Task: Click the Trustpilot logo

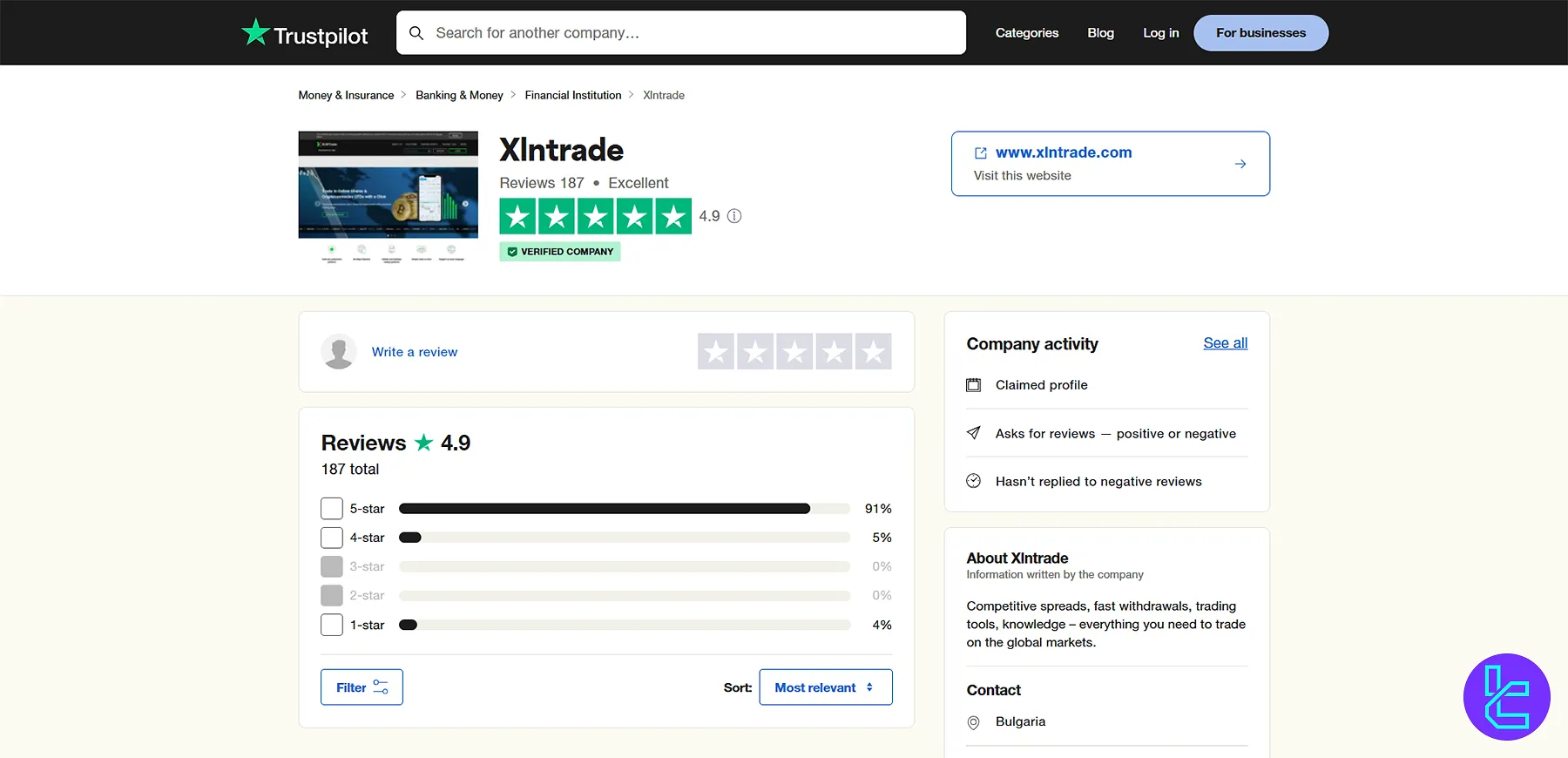Action: point(304,33)
